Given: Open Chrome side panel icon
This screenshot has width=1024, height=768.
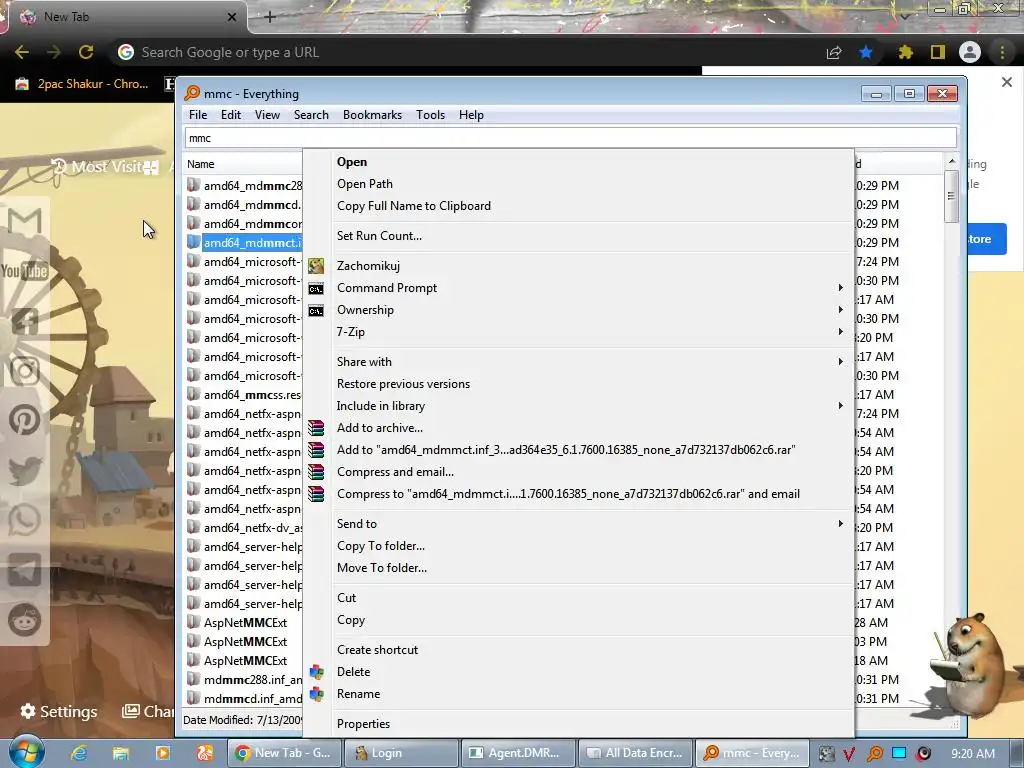Looking at the screenshot, I should [938, 52].
